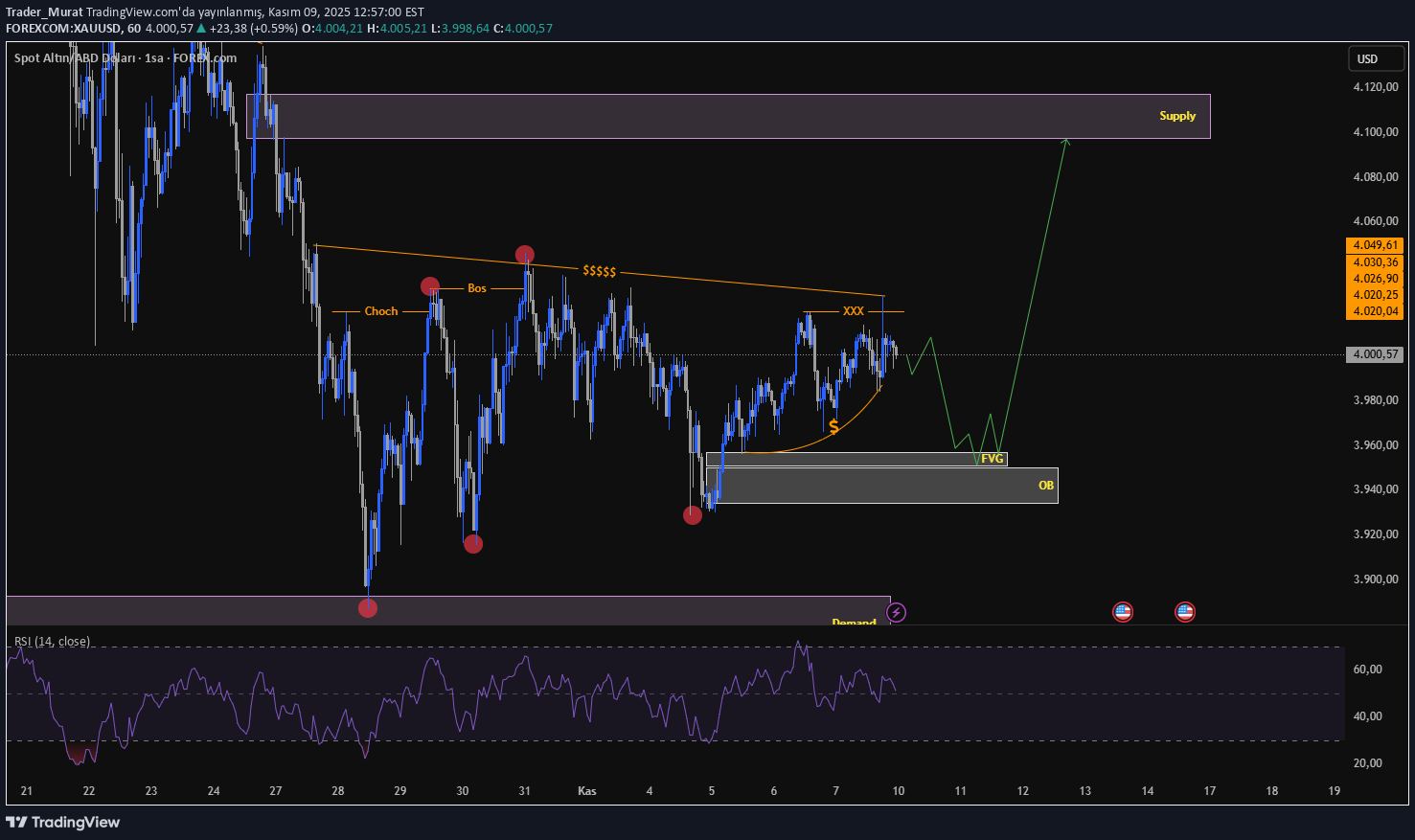Screen dimensions: 1415x840
Task: Open the TradingView.com link in the header
Action: (127, 12)
